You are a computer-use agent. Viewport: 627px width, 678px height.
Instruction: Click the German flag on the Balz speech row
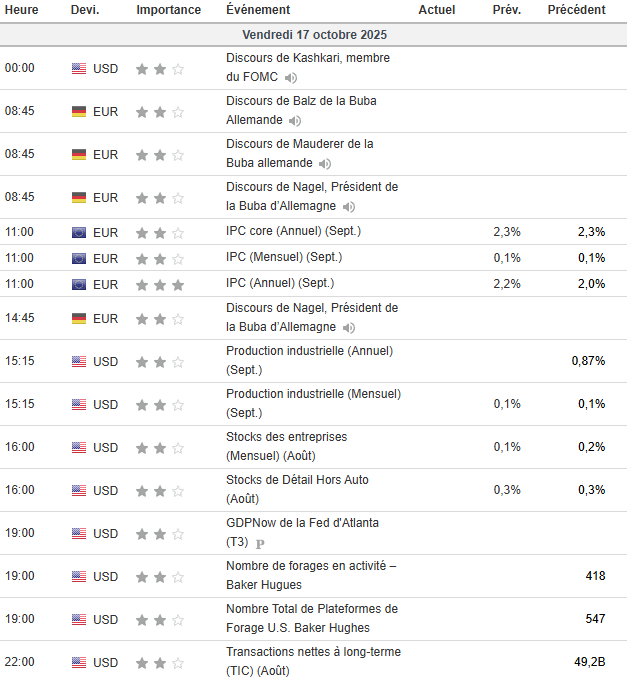click(79, 112)
